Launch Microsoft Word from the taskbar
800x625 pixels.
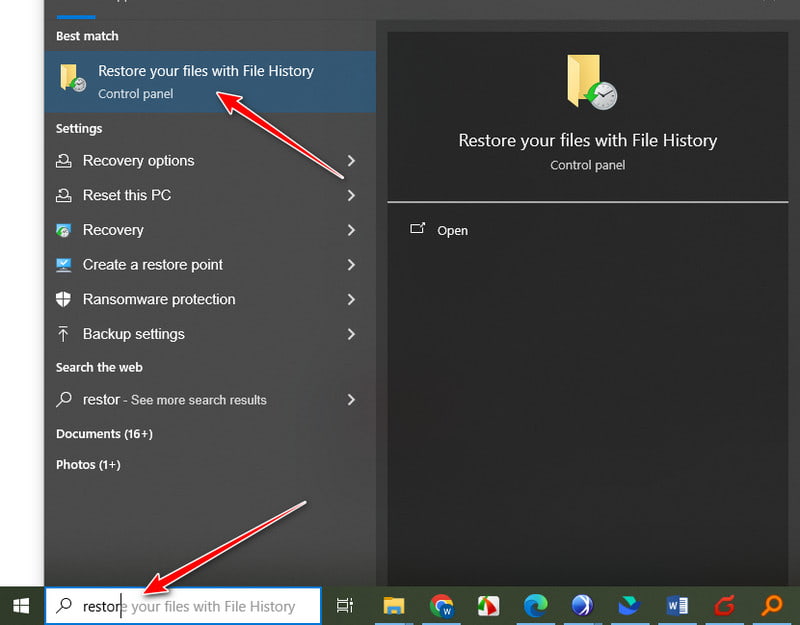coord(677,606)
